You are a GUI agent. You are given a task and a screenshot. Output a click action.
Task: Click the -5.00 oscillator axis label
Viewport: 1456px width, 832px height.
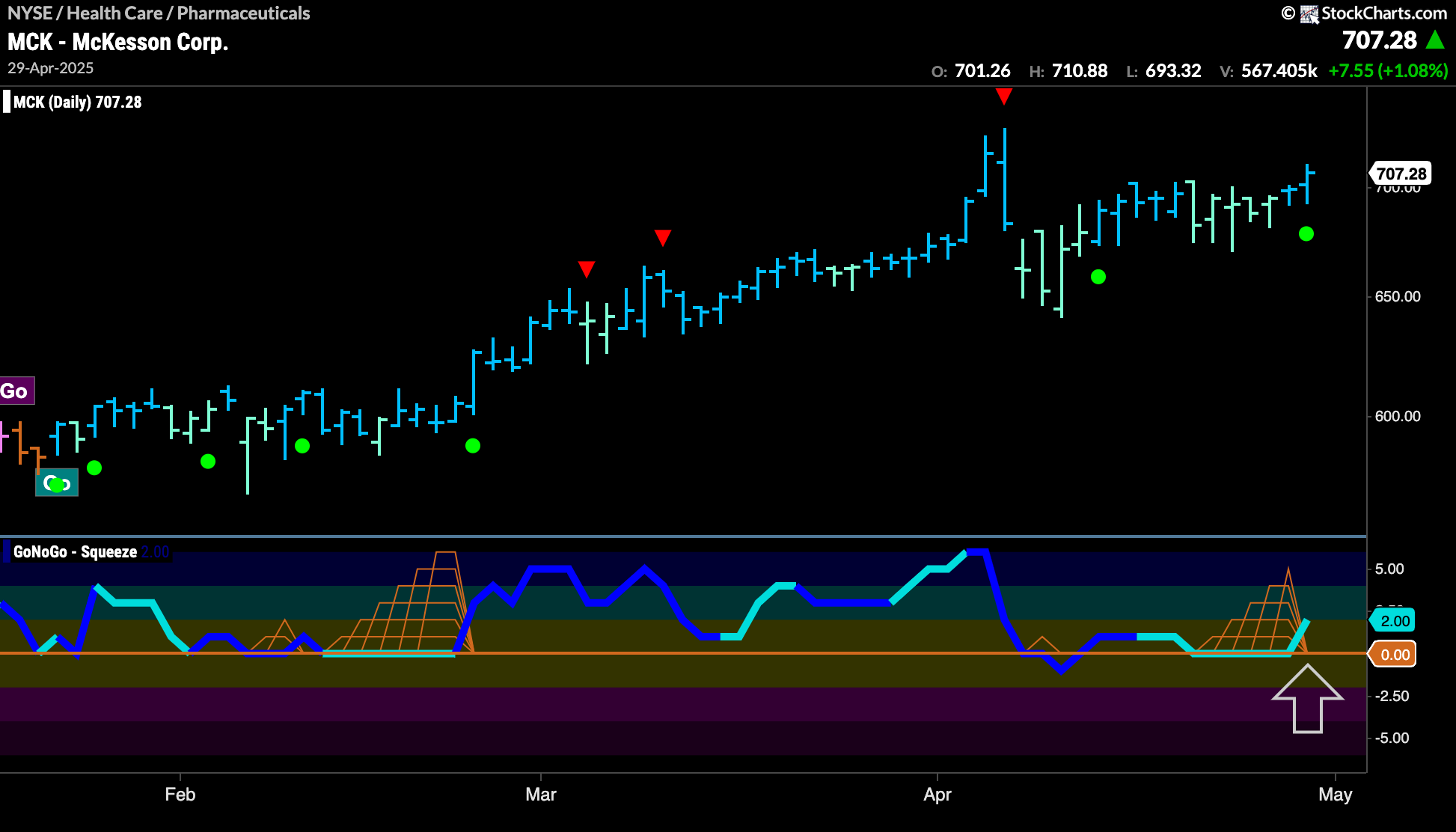[1392, 738]
